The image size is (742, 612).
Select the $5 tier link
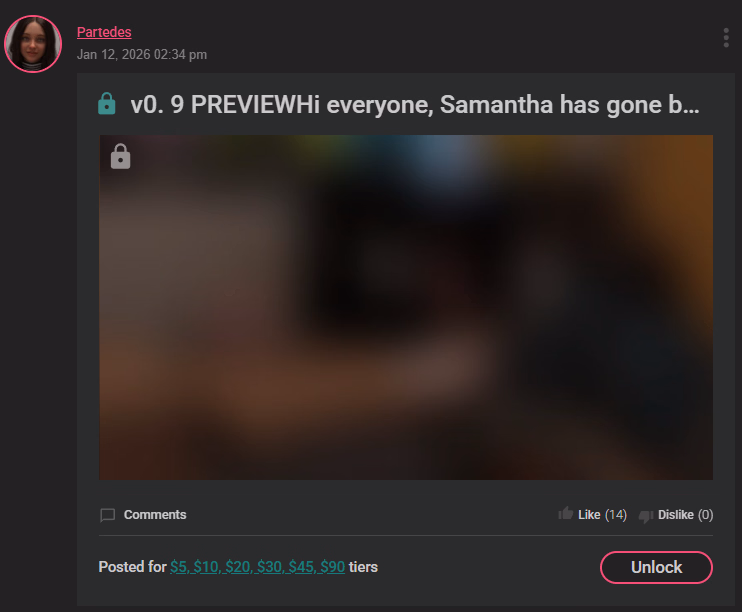pos(180,567)
